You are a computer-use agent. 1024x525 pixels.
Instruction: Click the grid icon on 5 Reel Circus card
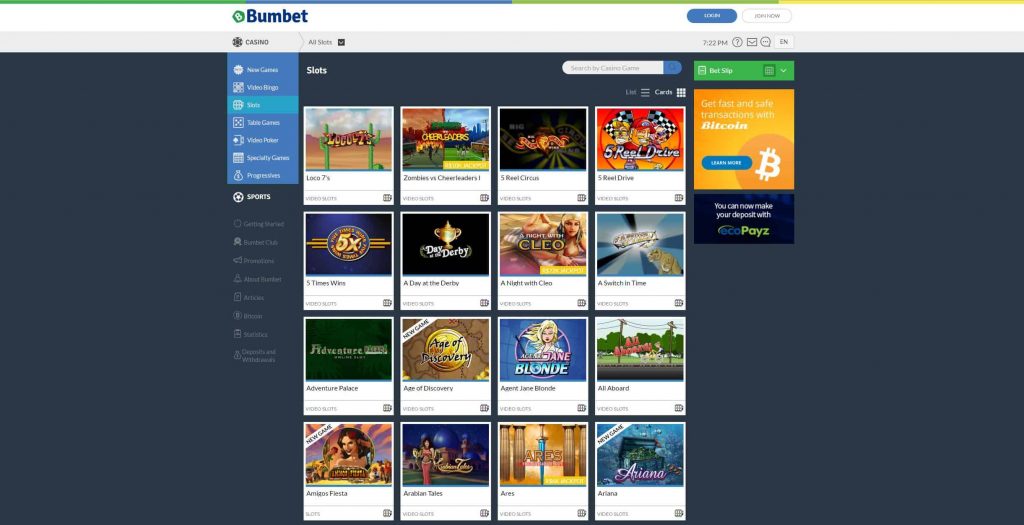(x=581, y=198)
